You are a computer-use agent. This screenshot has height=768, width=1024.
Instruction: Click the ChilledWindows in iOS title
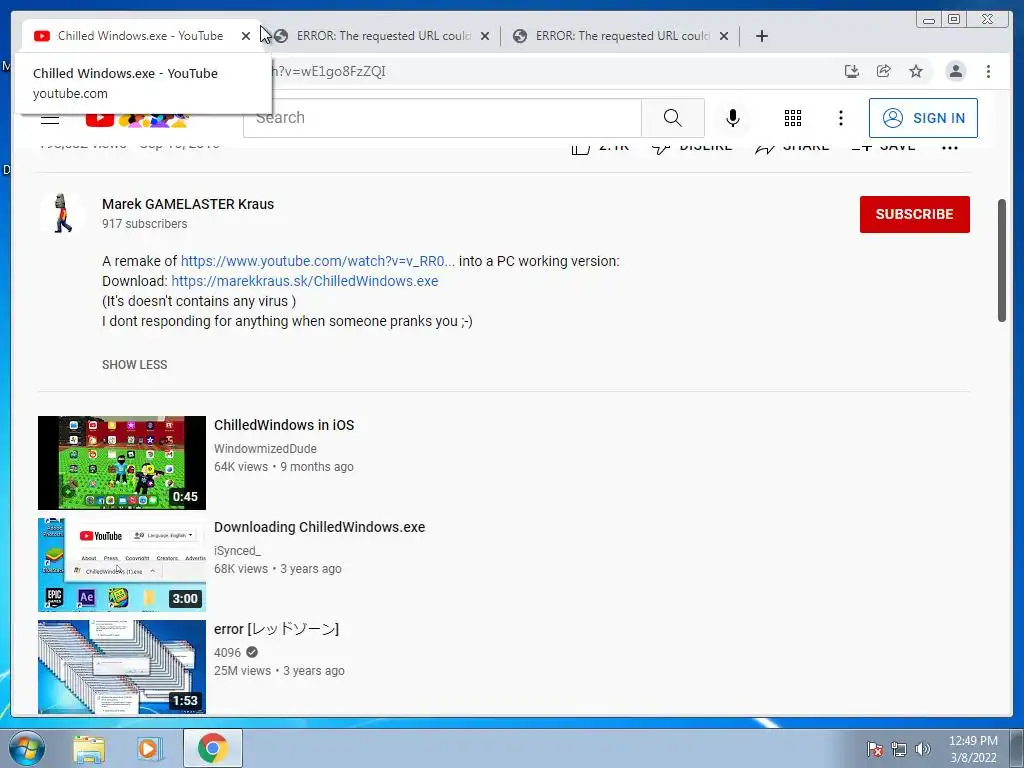point(284,425)
